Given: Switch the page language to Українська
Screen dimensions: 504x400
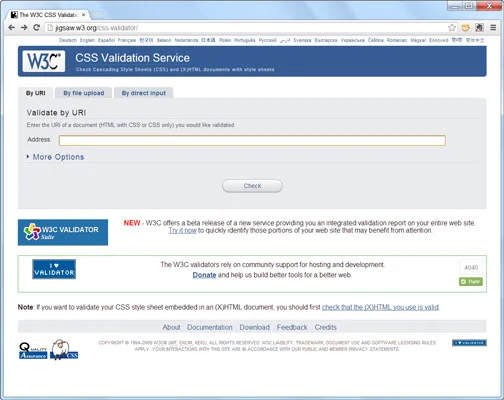Looking at the screenshot, I should [x=353, y=40].
